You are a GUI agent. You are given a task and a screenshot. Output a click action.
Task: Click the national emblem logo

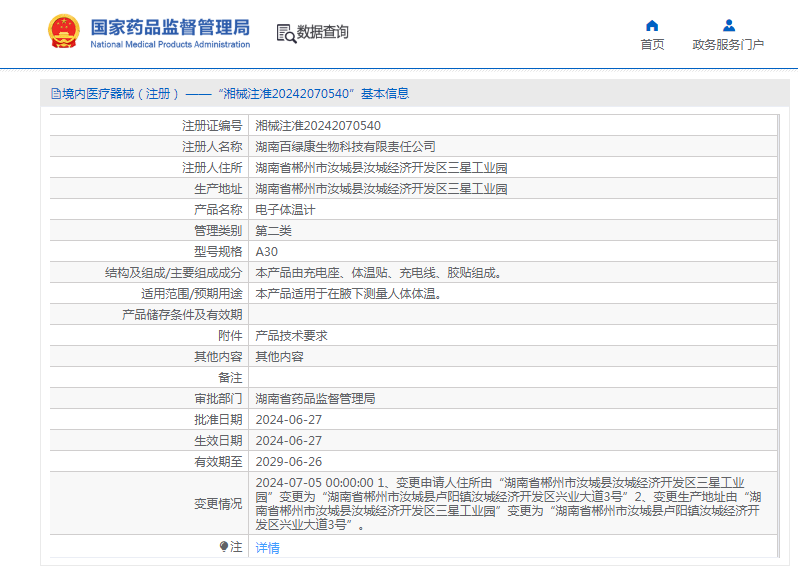(64, 32)
